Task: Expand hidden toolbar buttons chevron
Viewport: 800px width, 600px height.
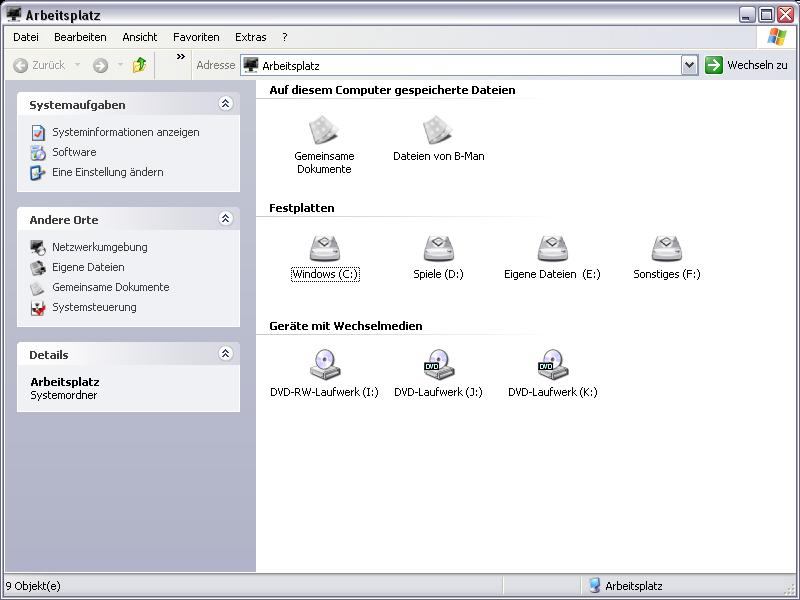Action: coord(181,57)
